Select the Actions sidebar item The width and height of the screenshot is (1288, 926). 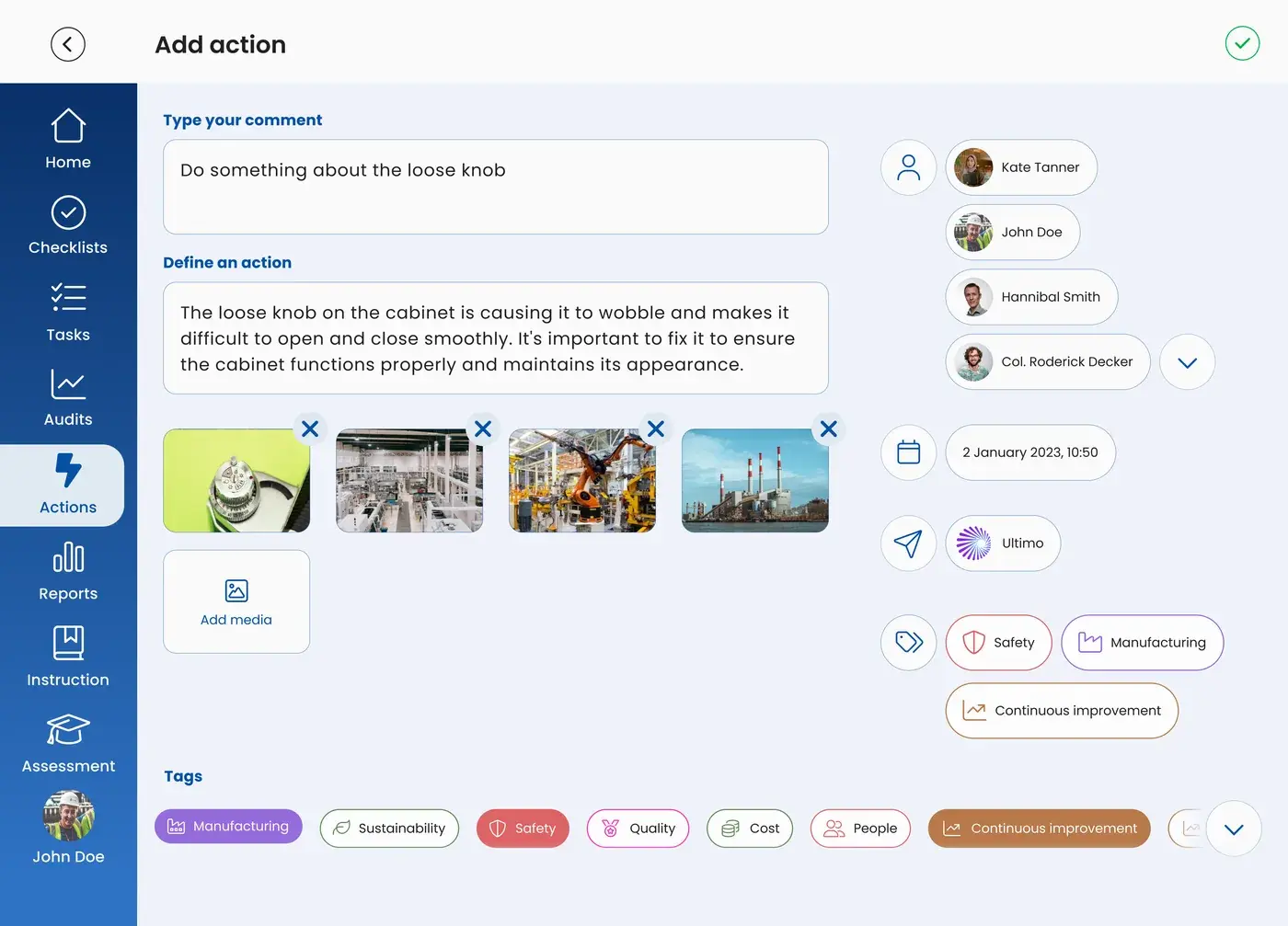[x=63, y=486]
